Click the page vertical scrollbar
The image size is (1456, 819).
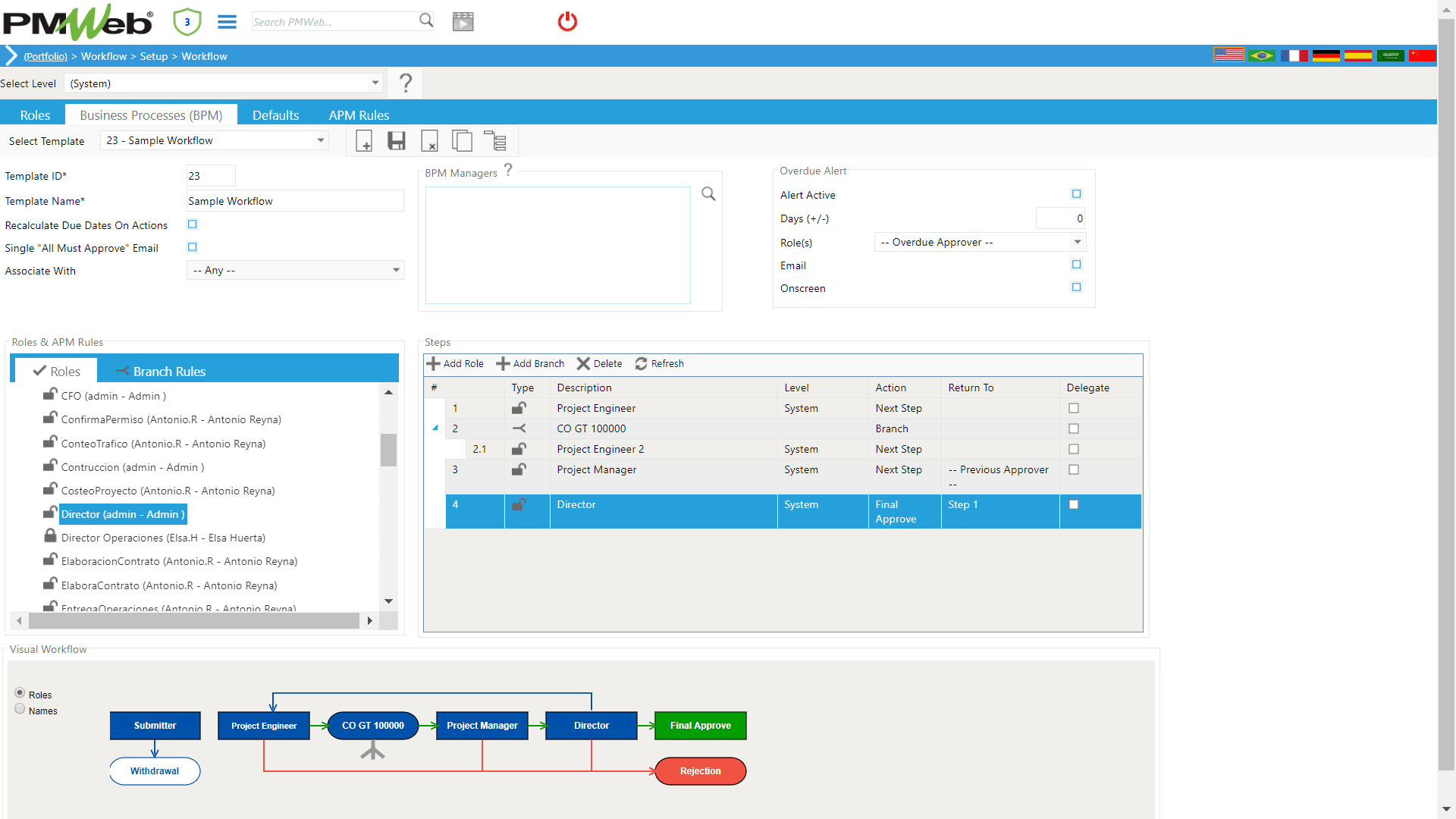pyautogui.click(x=1446, y=394)
